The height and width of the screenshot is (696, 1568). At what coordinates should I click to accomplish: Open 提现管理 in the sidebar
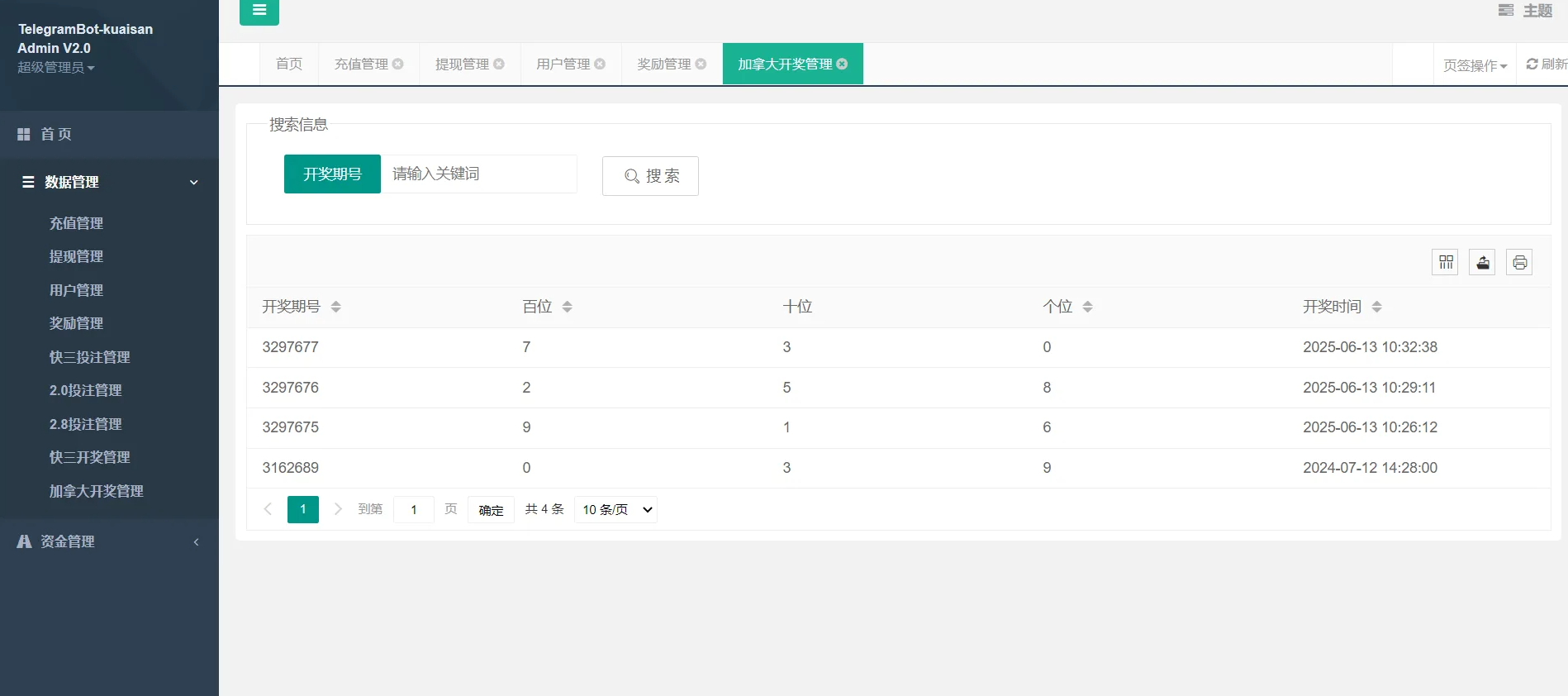(76, 256)
